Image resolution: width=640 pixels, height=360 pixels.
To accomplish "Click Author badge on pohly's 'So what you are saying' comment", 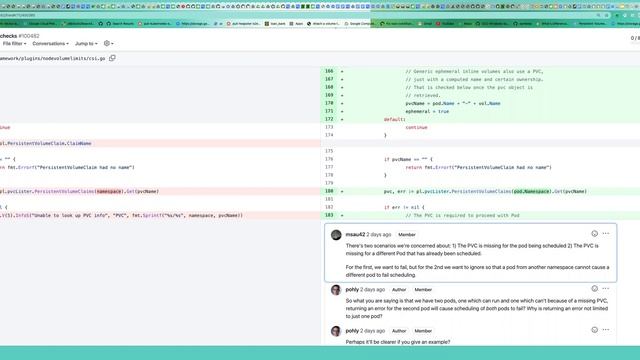I will [x=399, y=290].
